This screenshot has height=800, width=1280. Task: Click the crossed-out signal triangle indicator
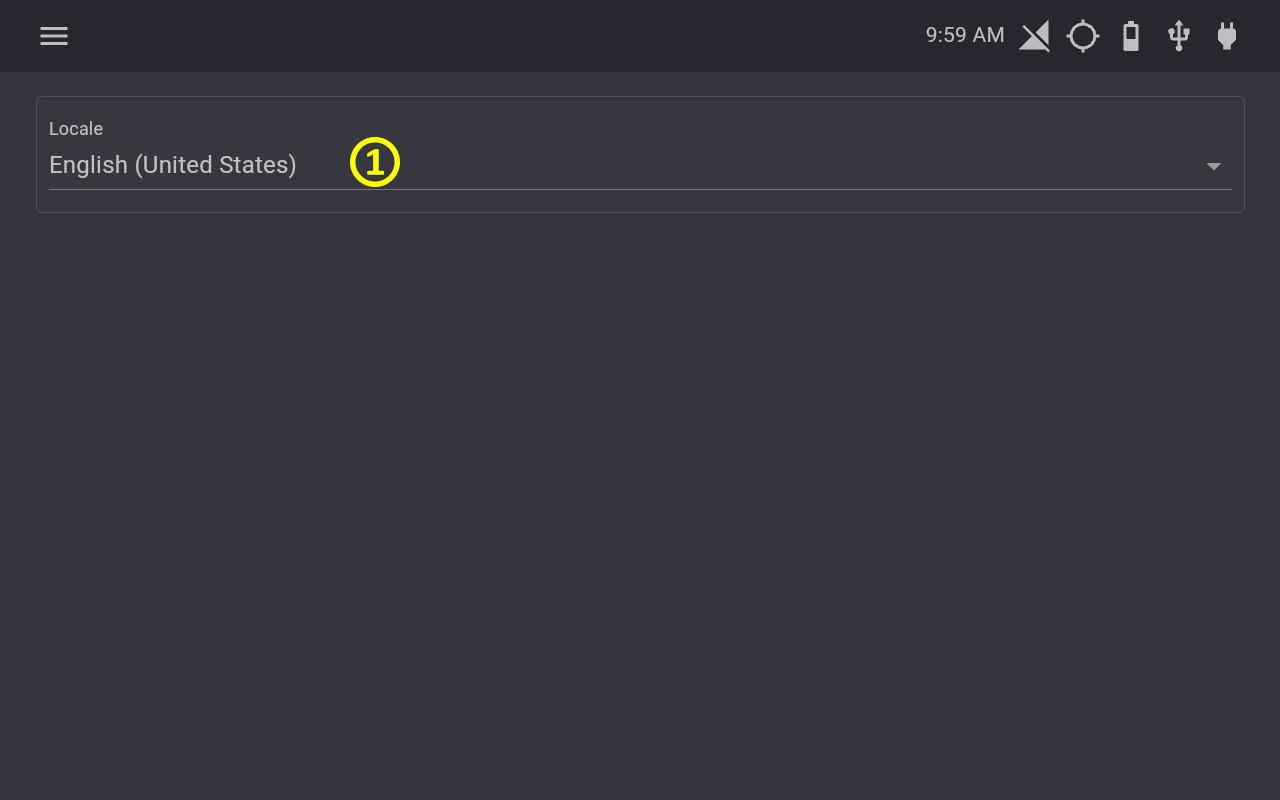pos(1035,36)
